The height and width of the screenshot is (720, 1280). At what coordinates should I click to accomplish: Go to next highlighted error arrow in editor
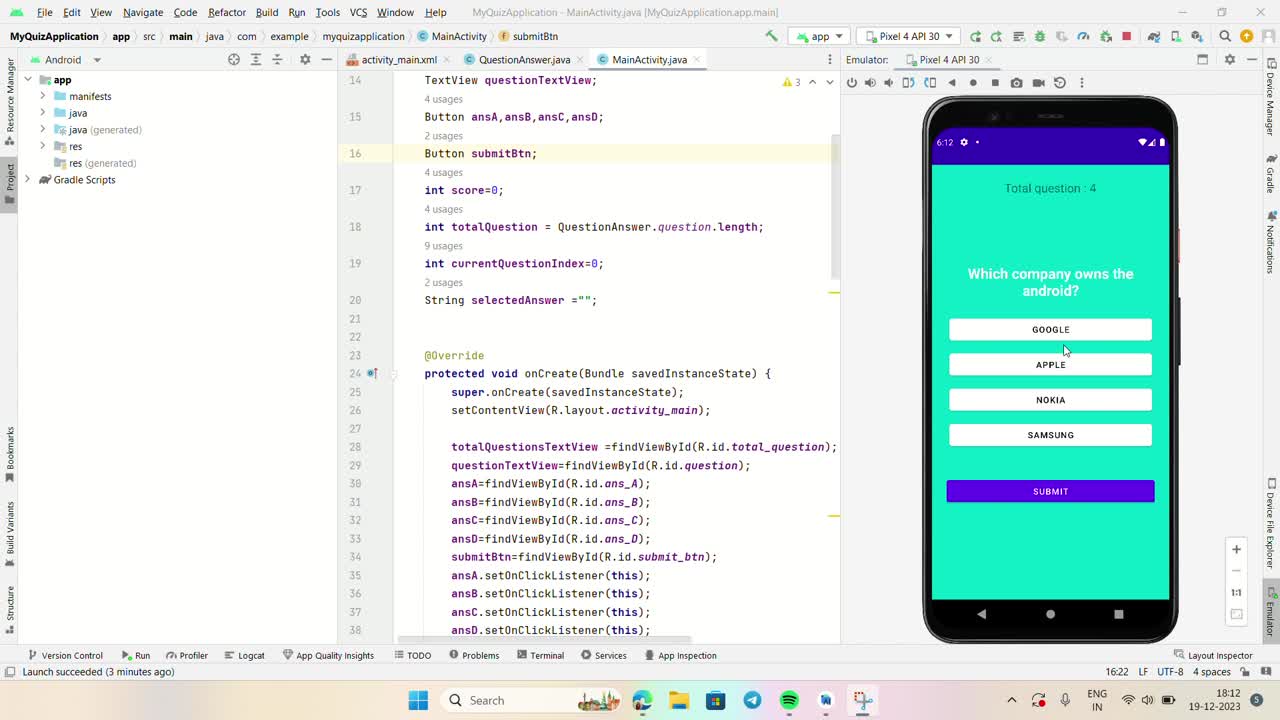(829, 82)
